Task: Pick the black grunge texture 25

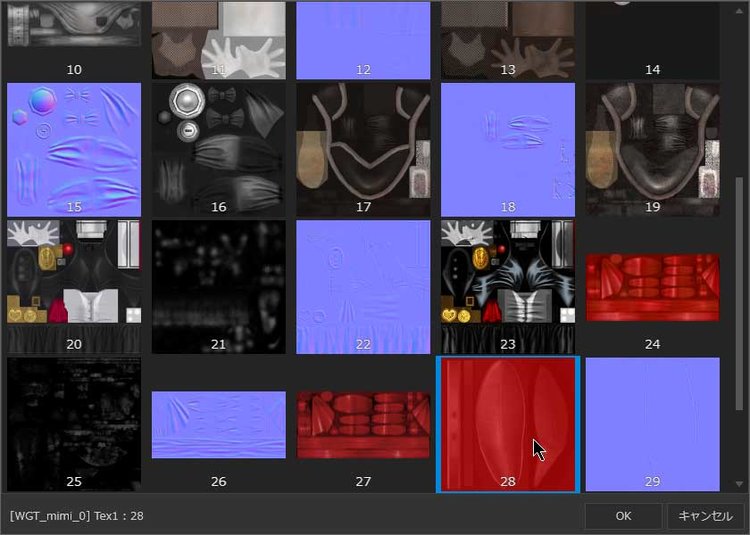Action: (74, 424)
